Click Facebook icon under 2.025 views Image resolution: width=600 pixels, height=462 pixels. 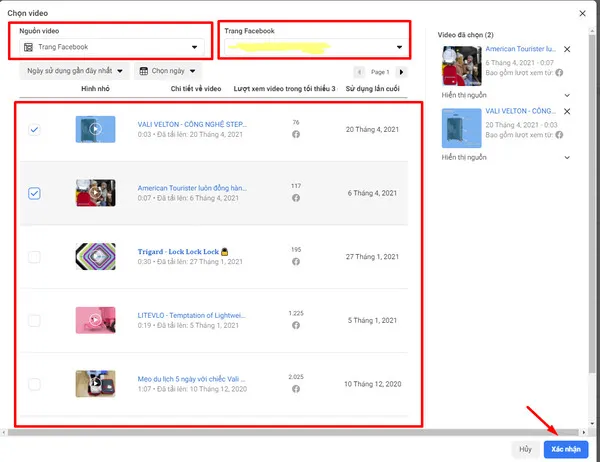click(x=296, y=389)
